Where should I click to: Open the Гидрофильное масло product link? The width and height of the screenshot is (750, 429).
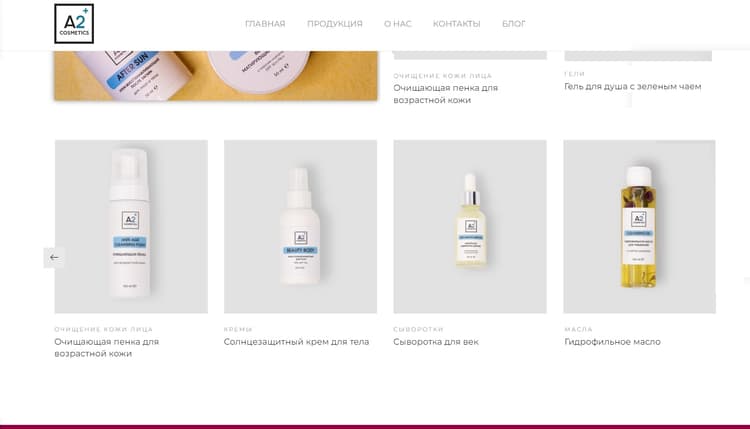[612, 342]
